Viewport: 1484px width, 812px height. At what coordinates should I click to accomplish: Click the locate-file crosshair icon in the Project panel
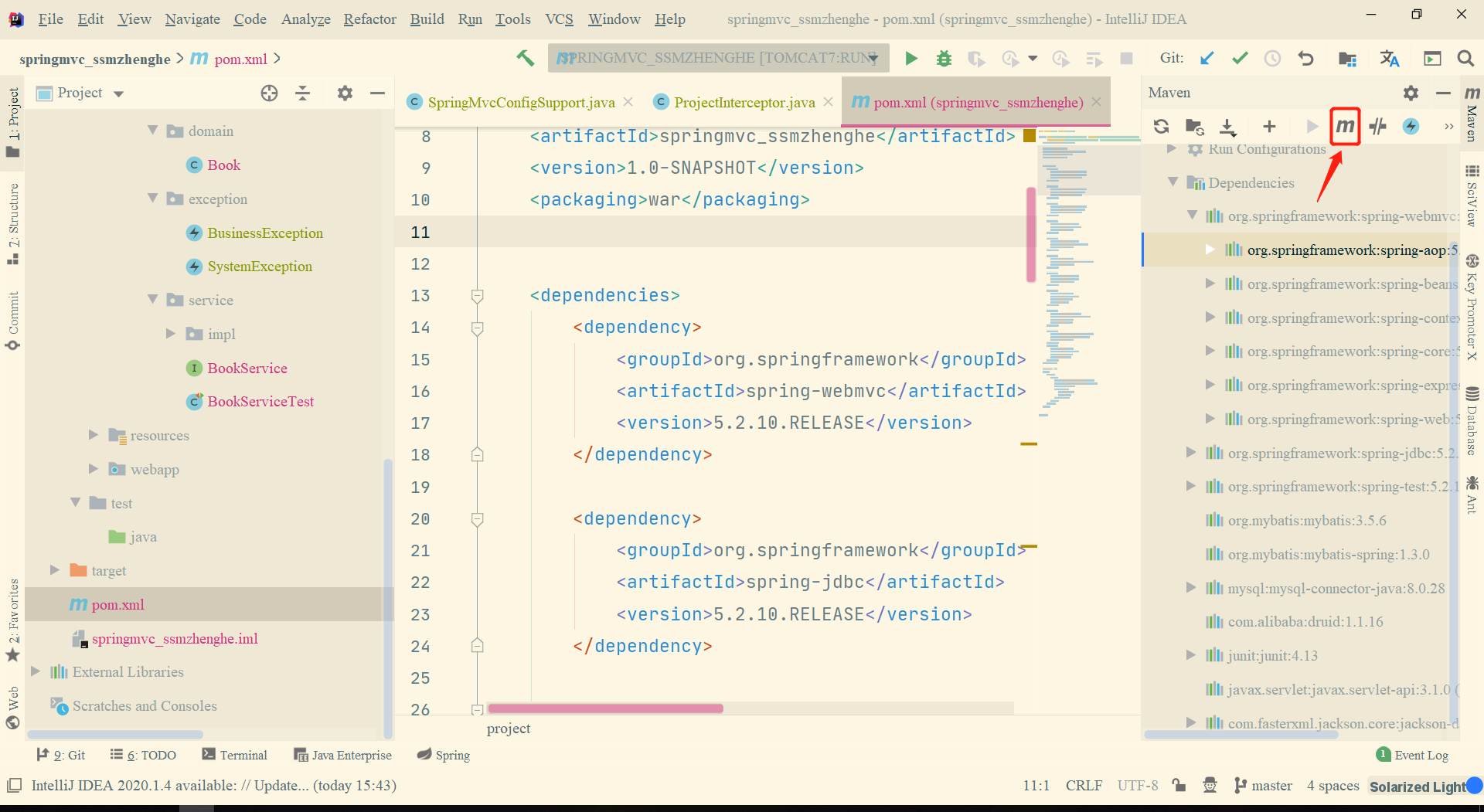pyautogui.click(x=269, y=93)
